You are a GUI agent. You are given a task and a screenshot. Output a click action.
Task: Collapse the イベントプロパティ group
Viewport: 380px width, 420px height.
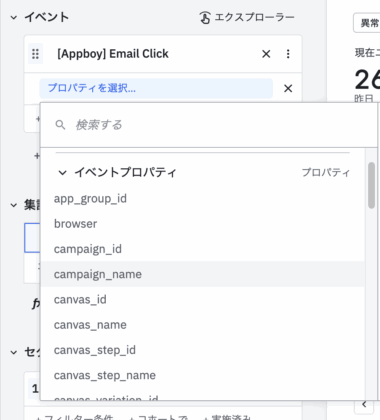tap(63, 173)
